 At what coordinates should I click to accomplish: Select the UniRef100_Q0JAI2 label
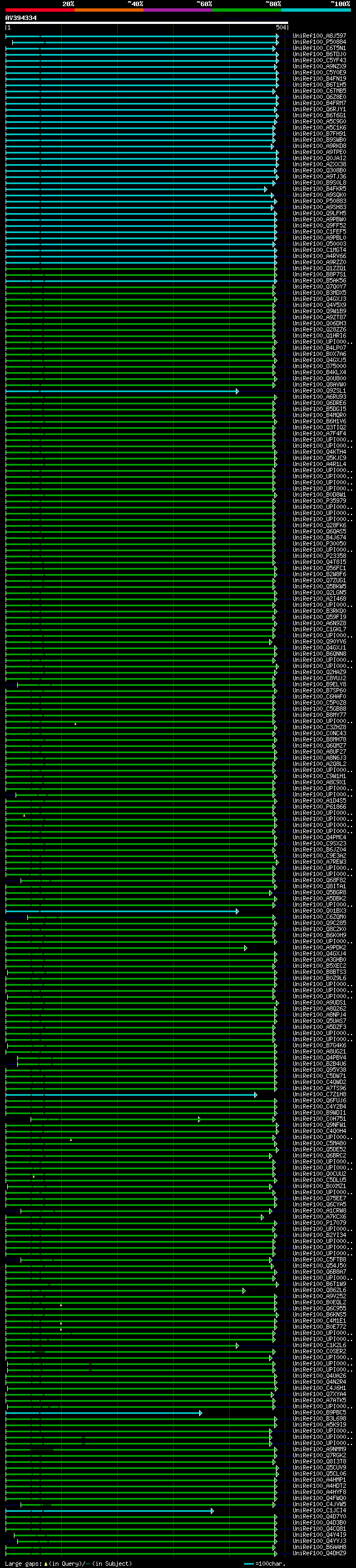(319, 159)
